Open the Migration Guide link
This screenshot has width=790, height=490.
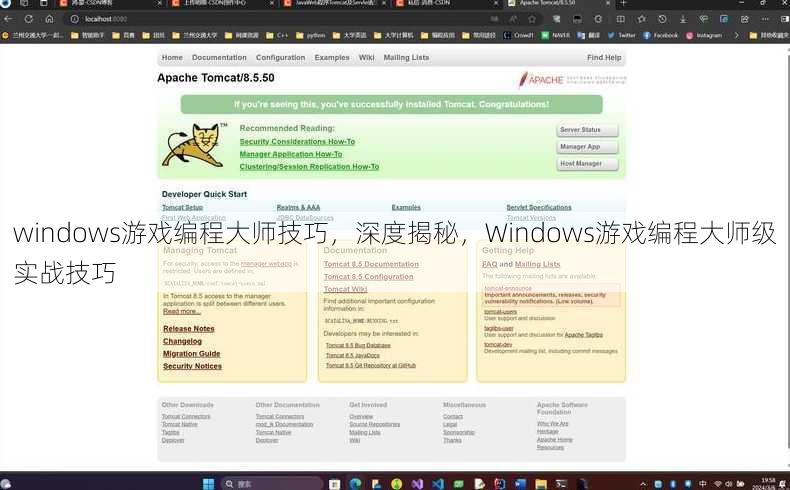[191, 354]
